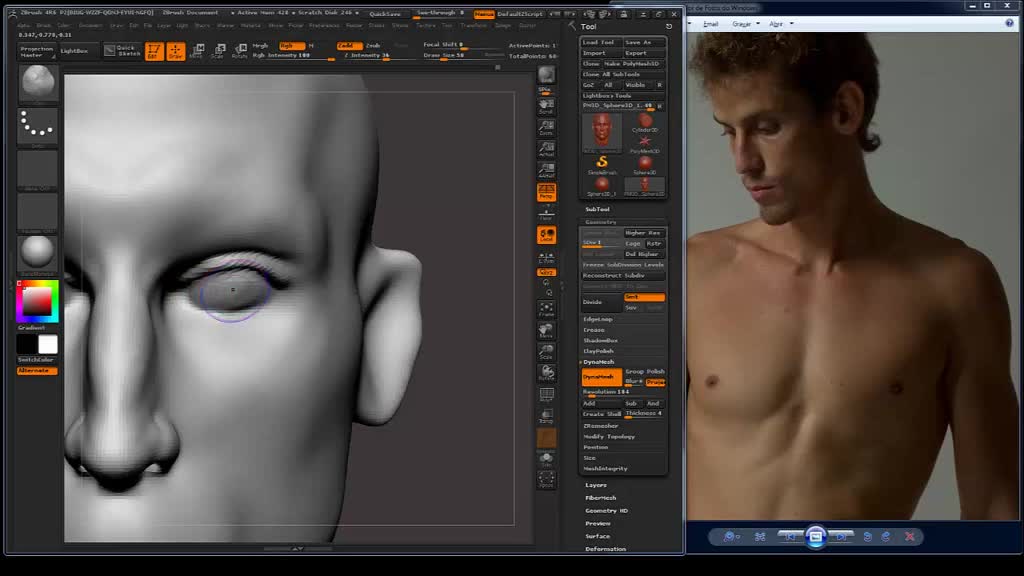Open the Preferences menu
Viewport: 1024px width, 576px height.
pos(324,25)
